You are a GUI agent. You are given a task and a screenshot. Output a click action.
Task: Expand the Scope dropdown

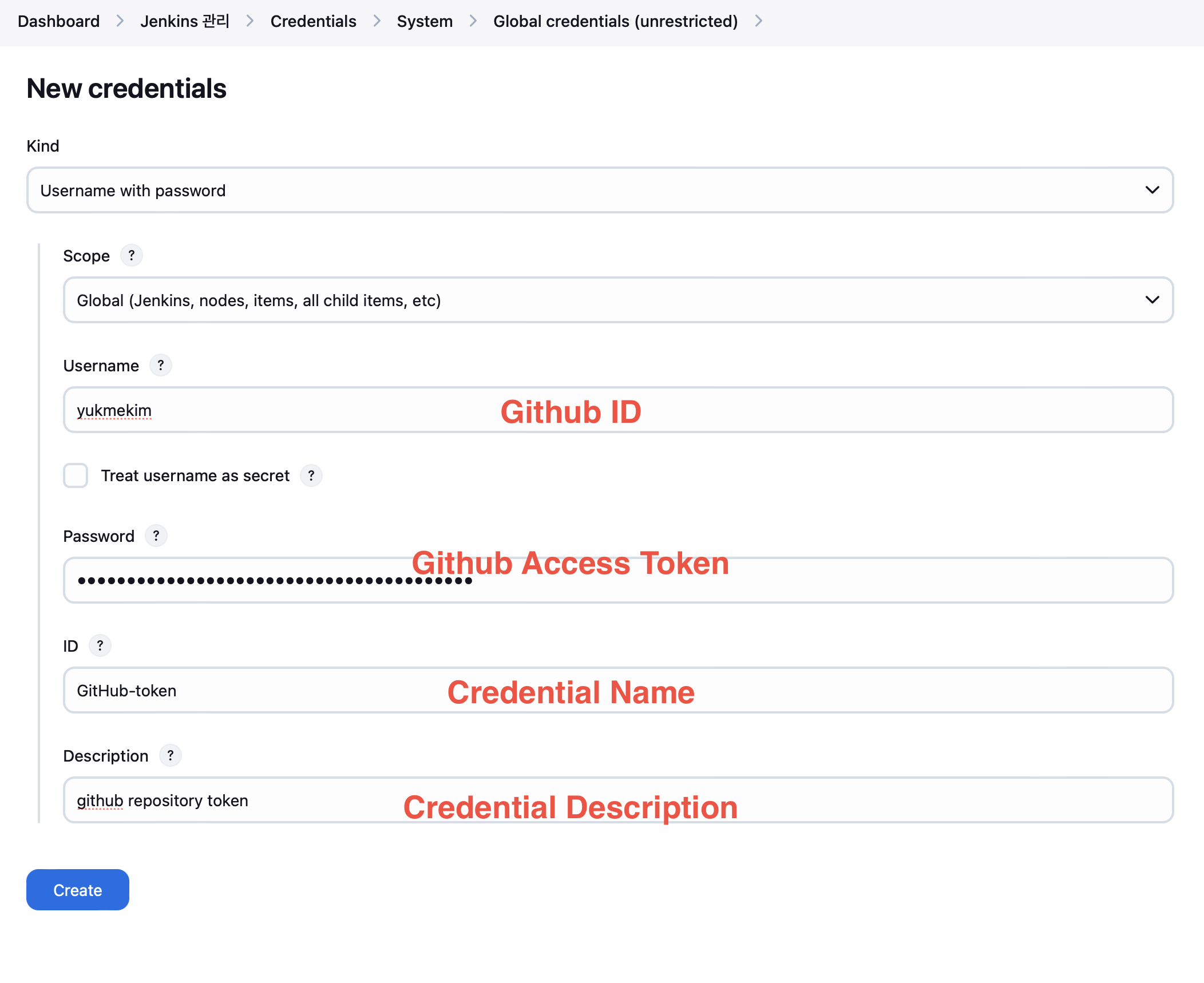click(x=618, y=300)
